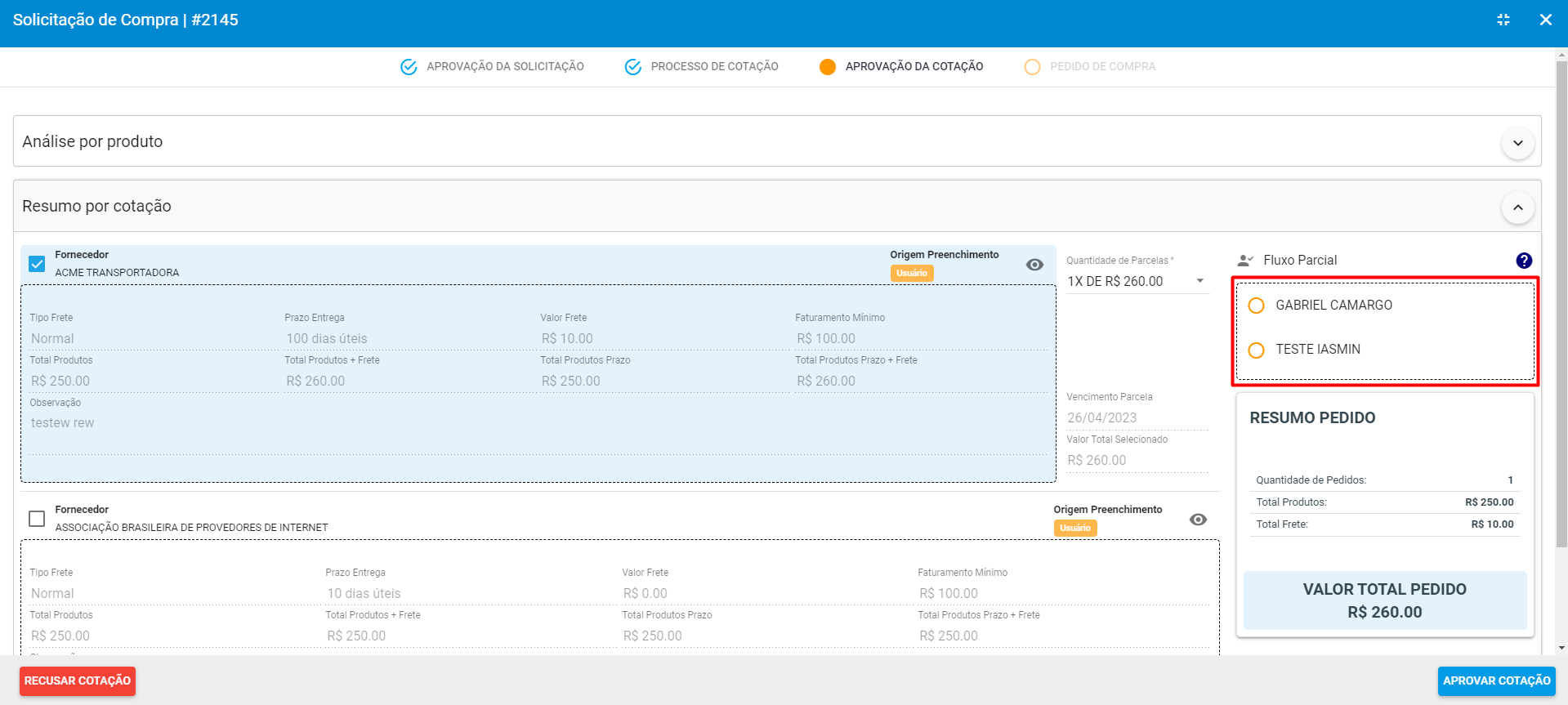
Task: Click the scrollbar up arrow
Action: click(x=1561, y=54)
